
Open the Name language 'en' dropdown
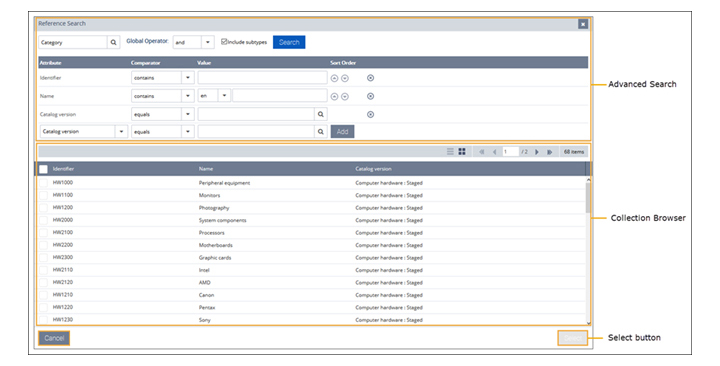(x=224, y=96)
